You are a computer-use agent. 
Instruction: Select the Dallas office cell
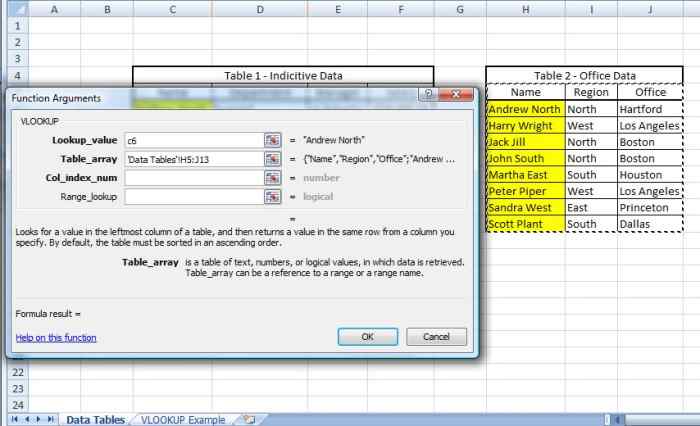point(650,224)
